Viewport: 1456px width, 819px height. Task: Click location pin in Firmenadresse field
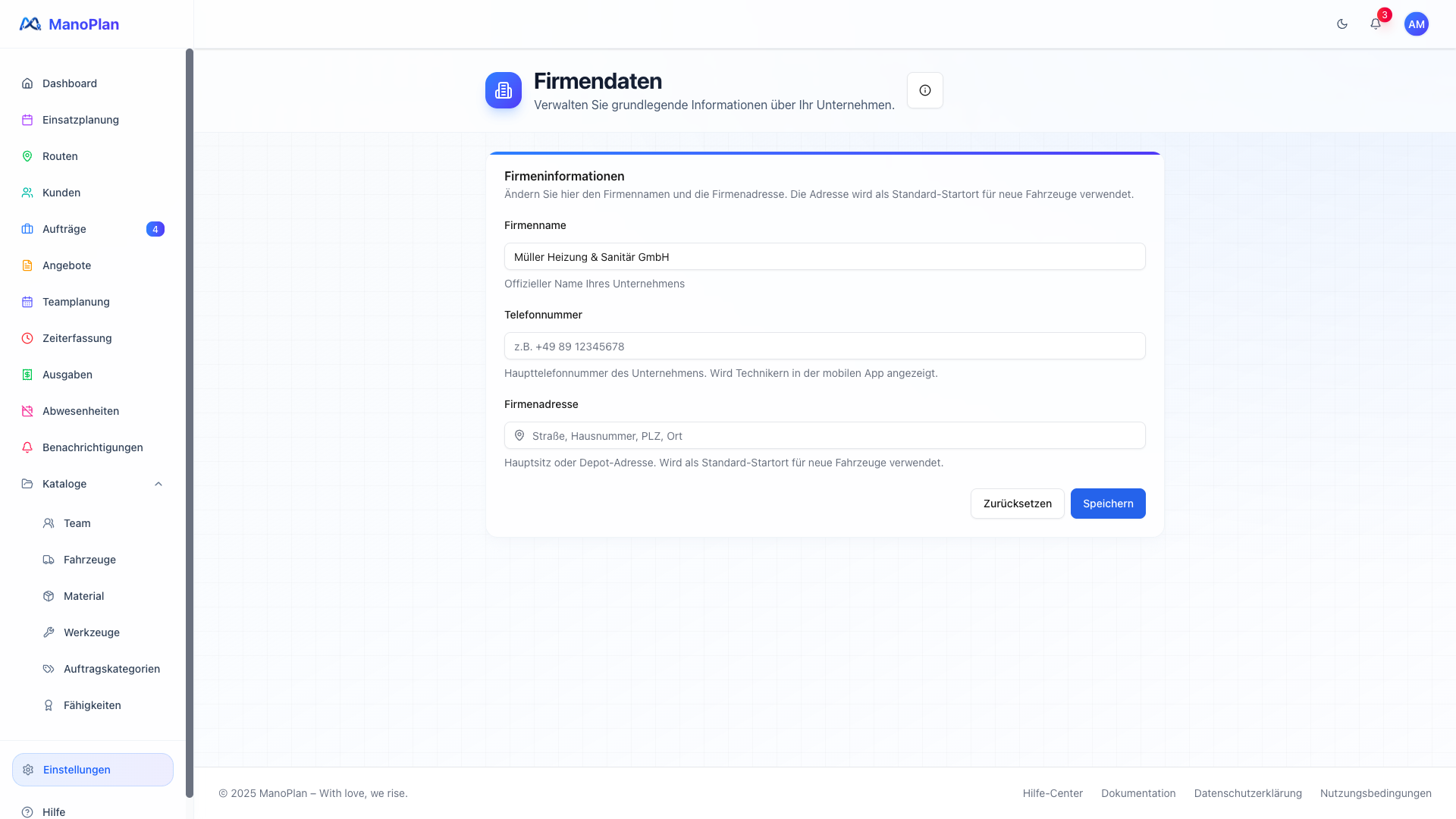click(519, 435)
